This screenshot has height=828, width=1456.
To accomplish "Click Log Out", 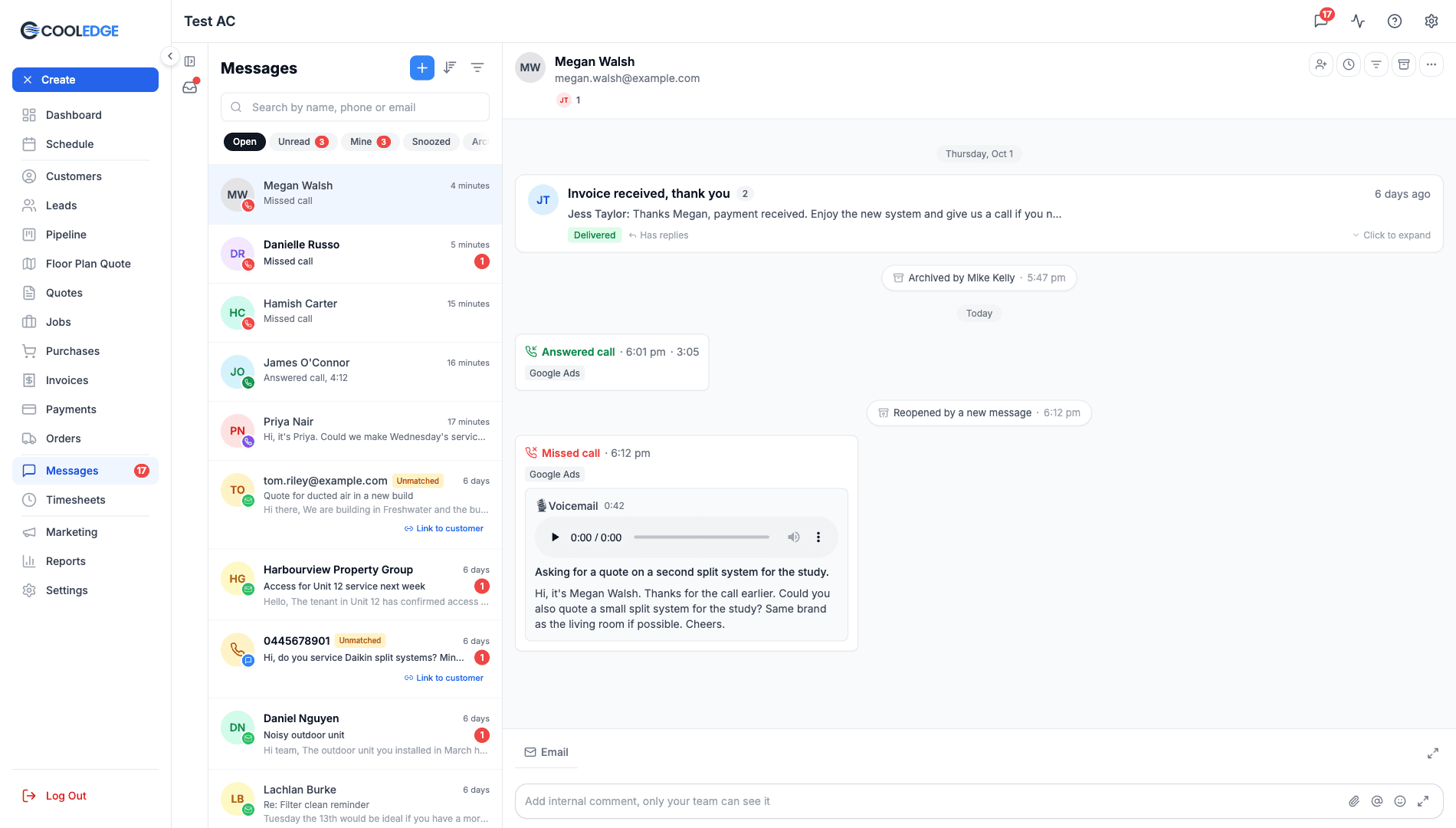I will pyautogui.click(x=54, y=796).
